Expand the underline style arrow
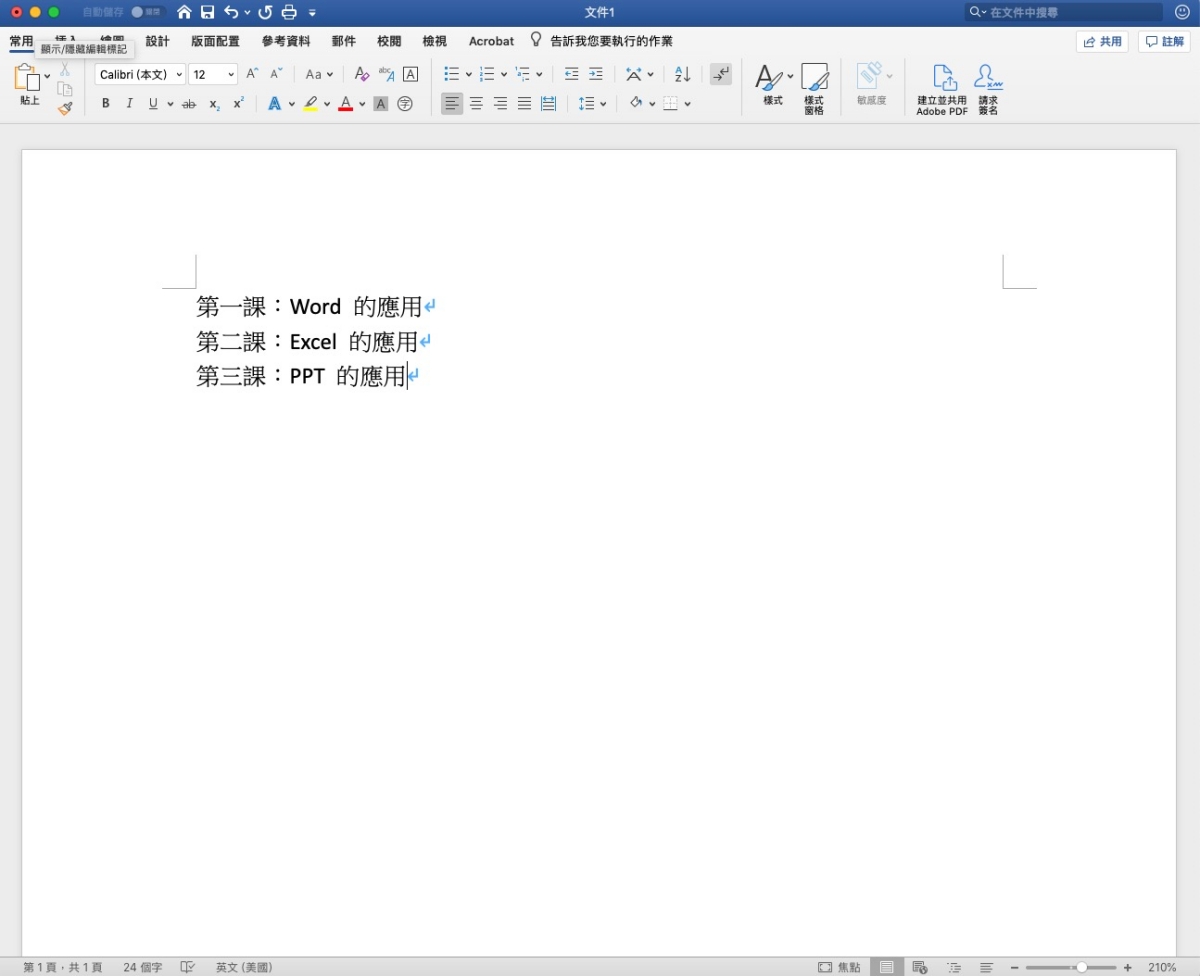The width and height of the screenshot is (1200, 976). coord(171,104)
